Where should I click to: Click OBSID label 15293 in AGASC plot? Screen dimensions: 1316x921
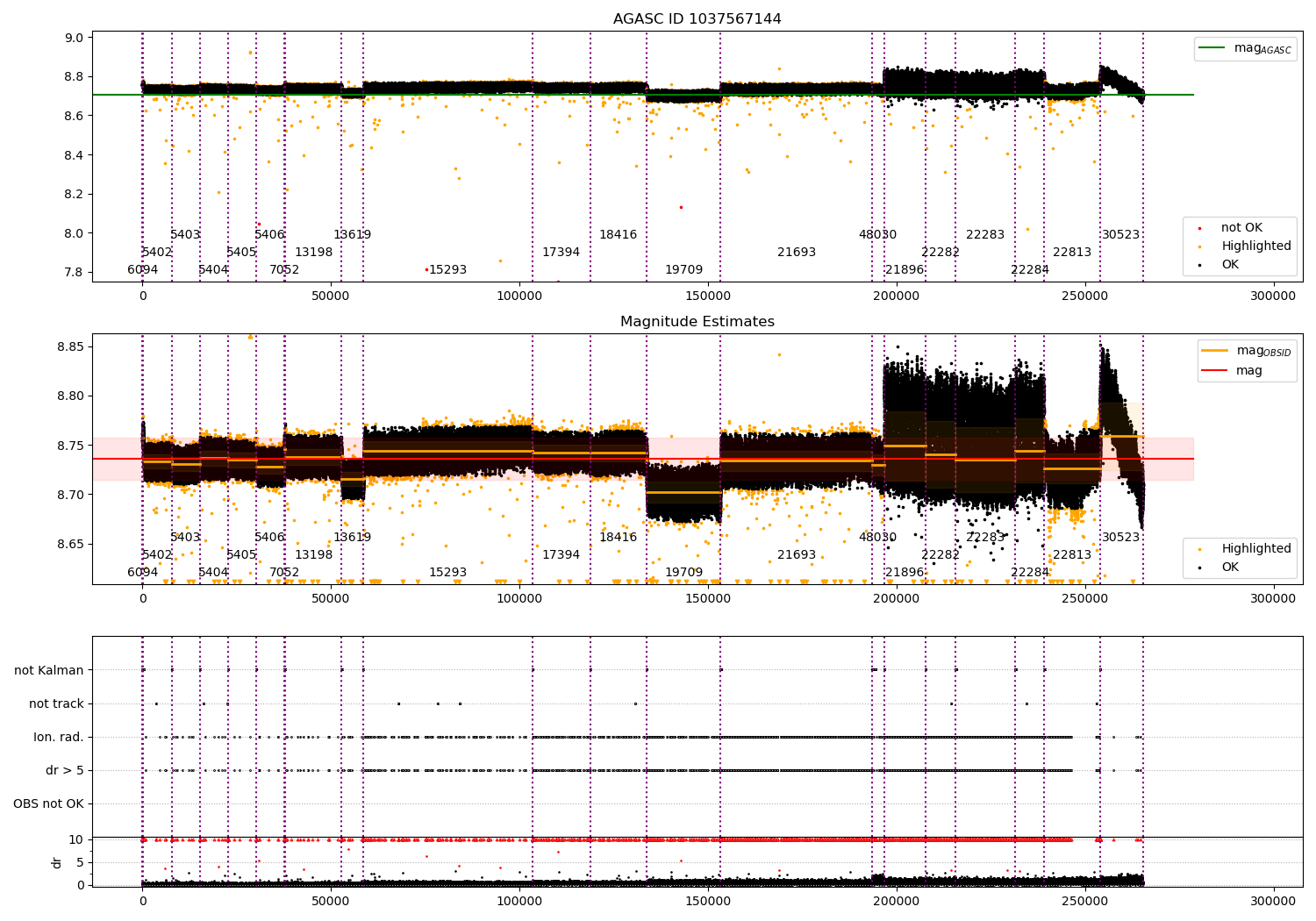coord(447,270)
